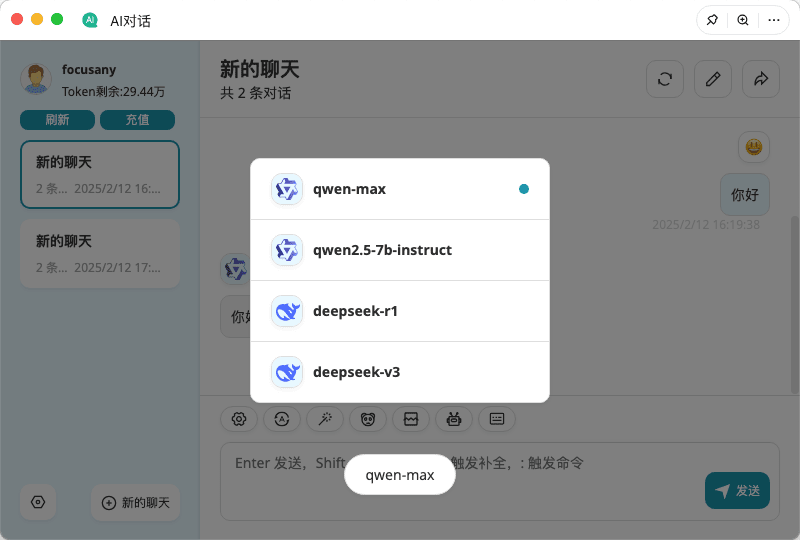Click the qwen-max model label pill
Screen dimensions: 800x540
click(400, 475)
